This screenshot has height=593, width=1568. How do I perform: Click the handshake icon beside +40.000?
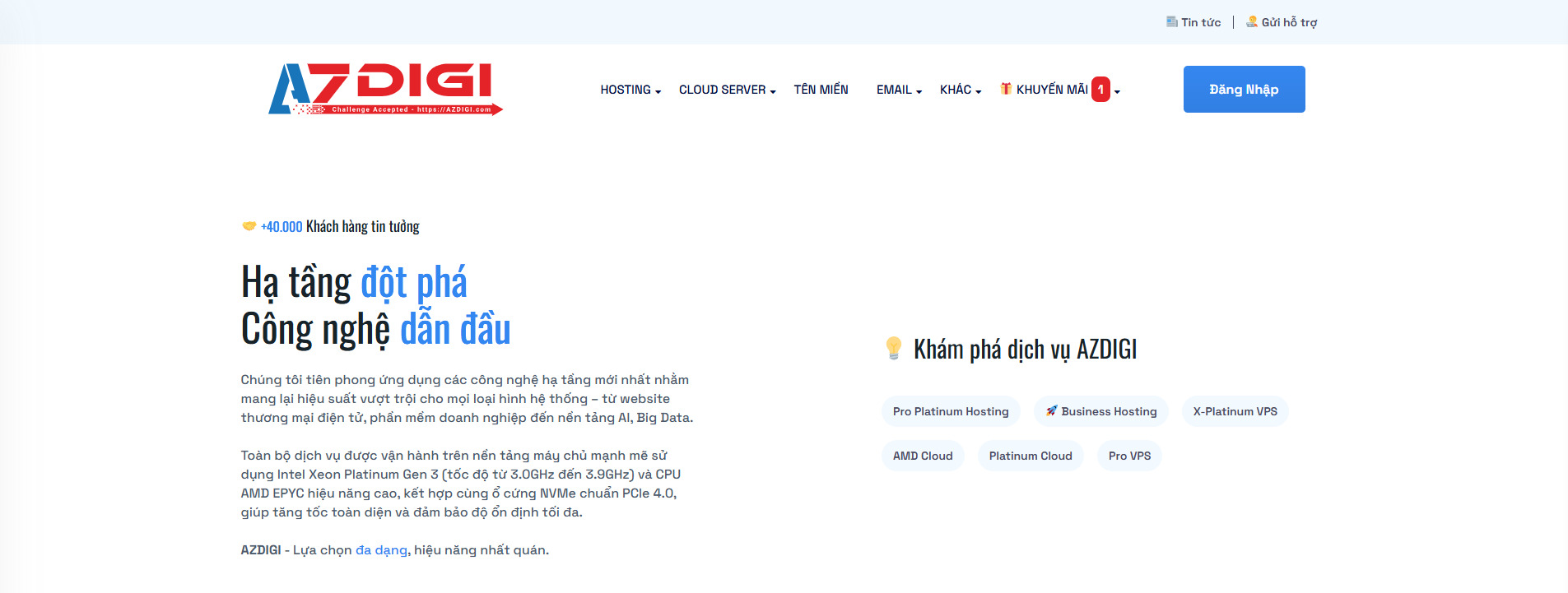tap(249, 226)
